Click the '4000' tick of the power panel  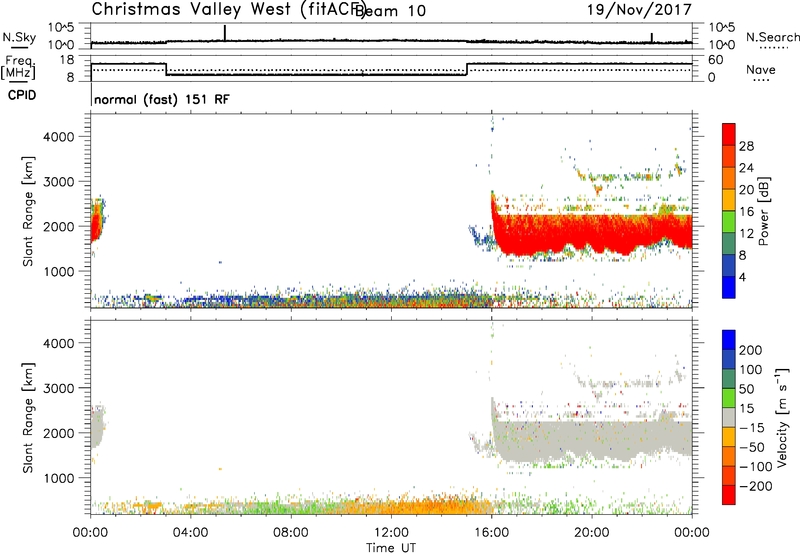tap(58, 137)
